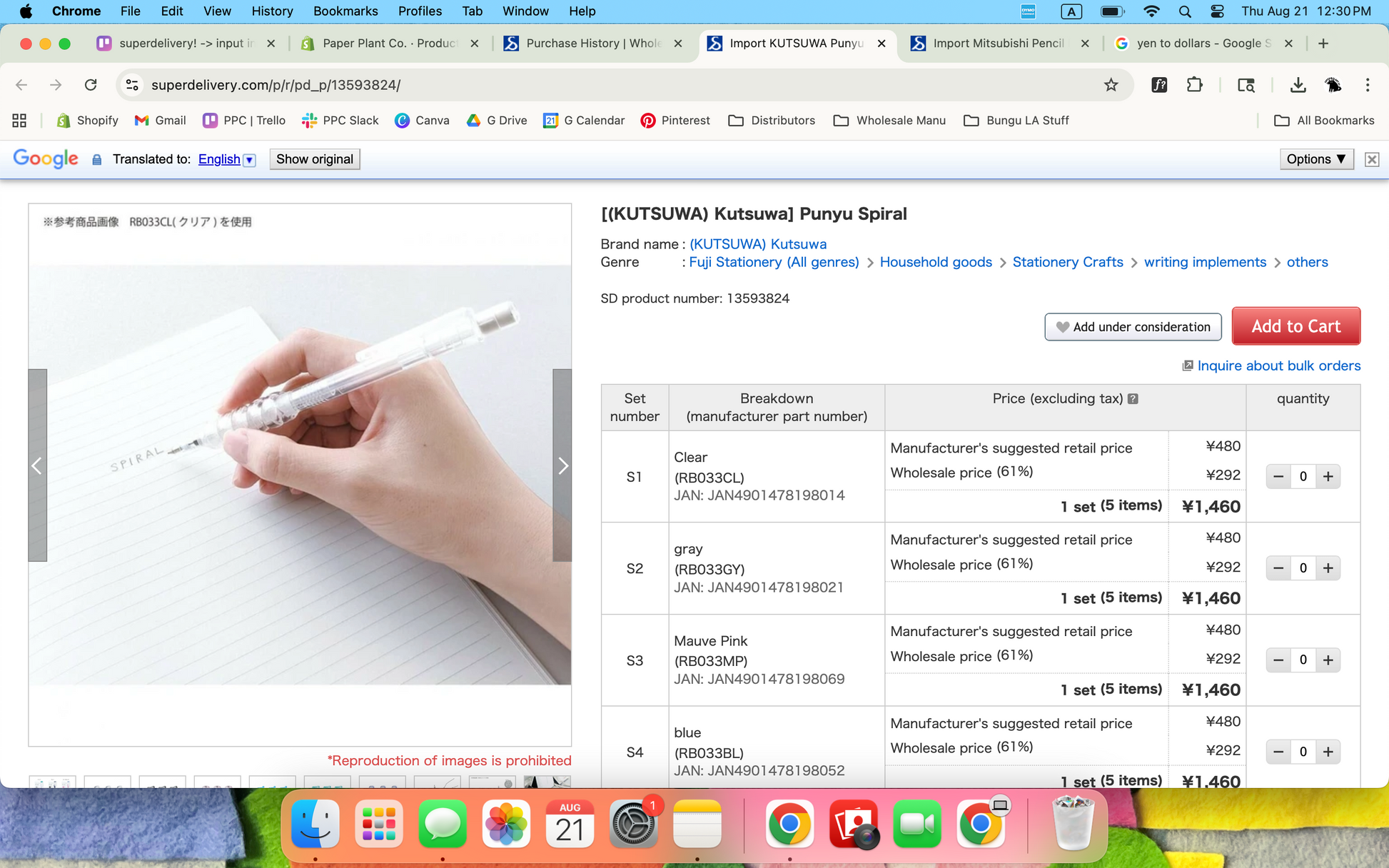Screen dimensions: 1389x868
Task: Open the Household goods genre link
Action: 936,262
